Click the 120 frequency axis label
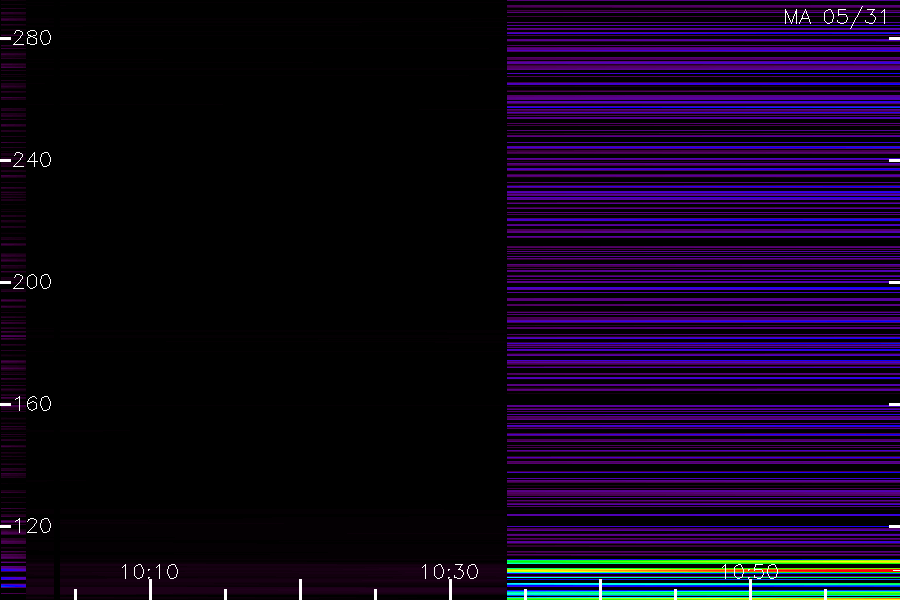Viewport: 900px width, 600px height. point(32,526)
